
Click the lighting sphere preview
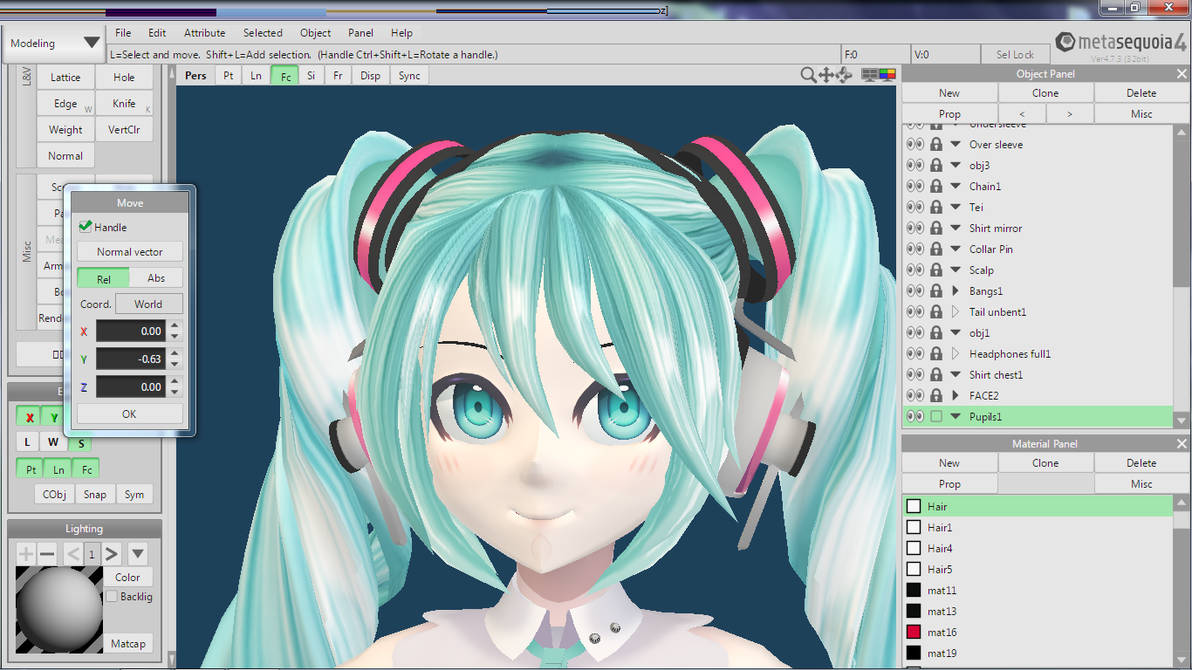point(59,609)
